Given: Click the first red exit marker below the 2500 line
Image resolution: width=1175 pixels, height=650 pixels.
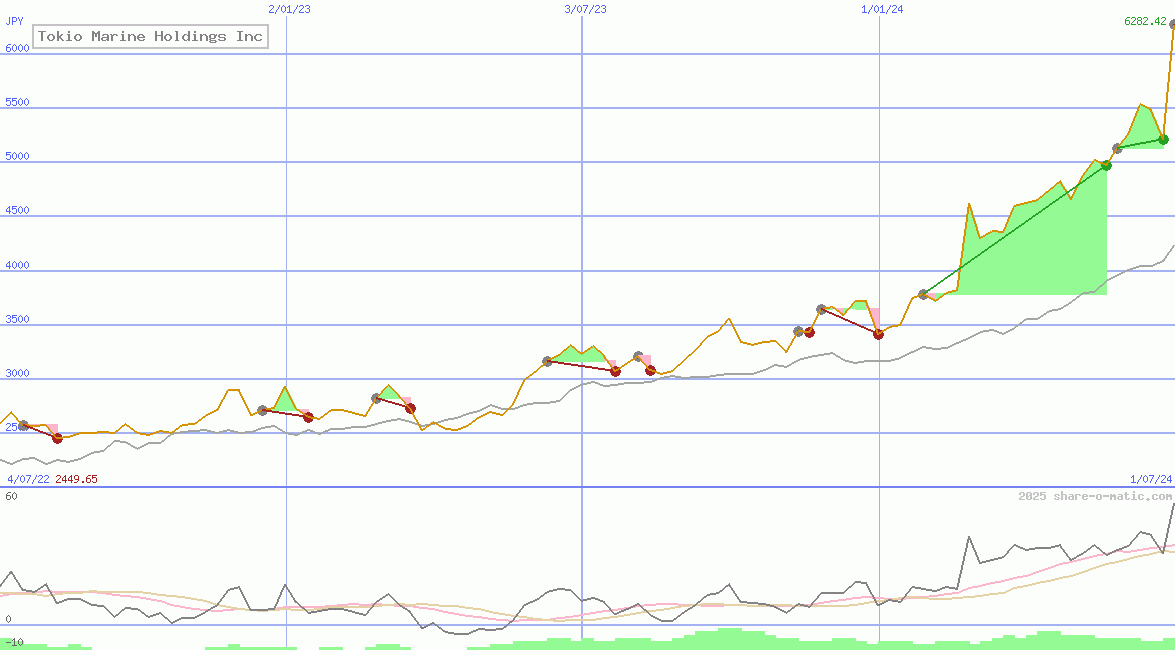Looking at the screenshot, I should coord(58,439).
